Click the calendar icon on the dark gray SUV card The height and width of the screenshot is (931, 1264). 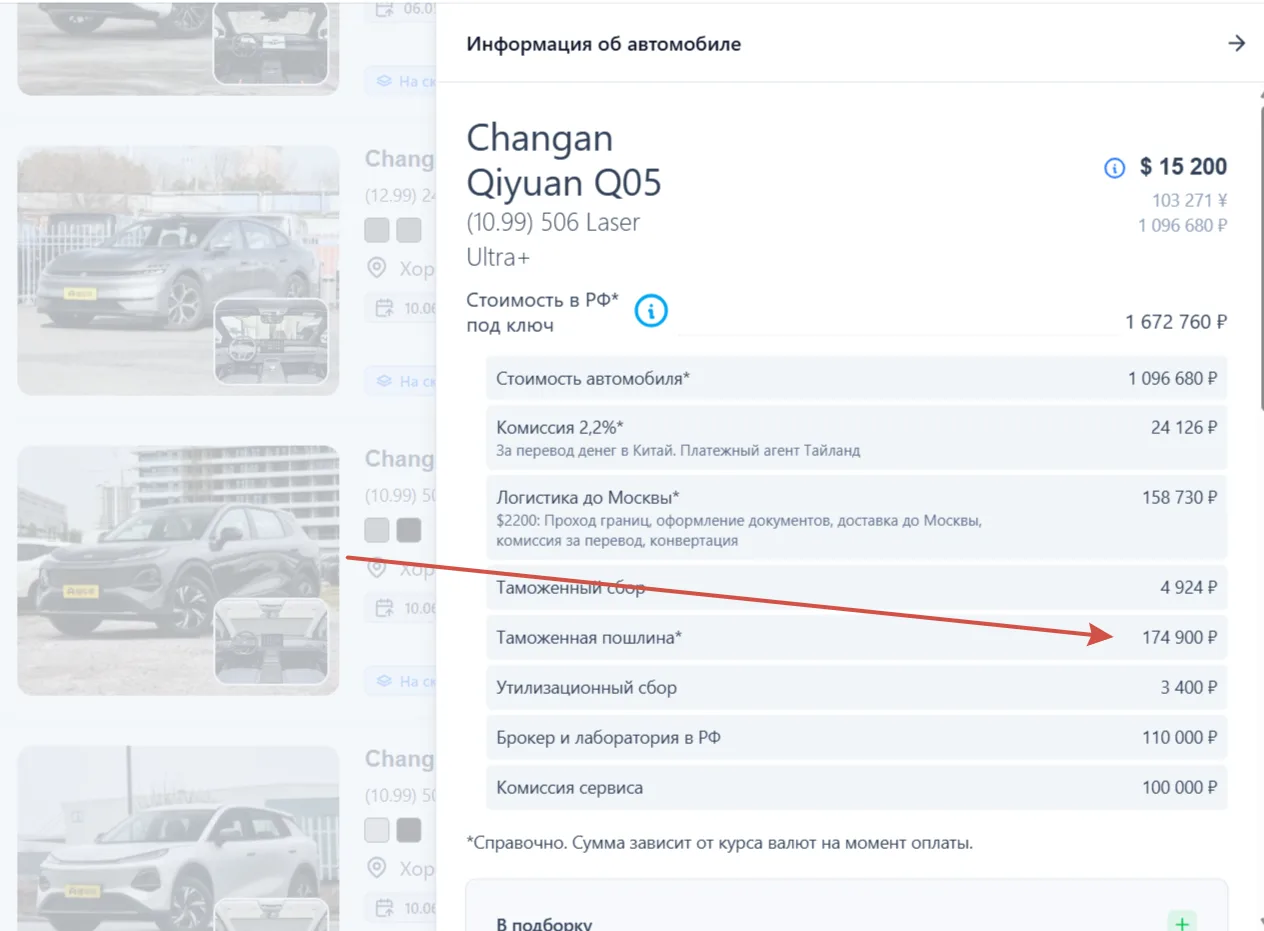coord(384,608)
